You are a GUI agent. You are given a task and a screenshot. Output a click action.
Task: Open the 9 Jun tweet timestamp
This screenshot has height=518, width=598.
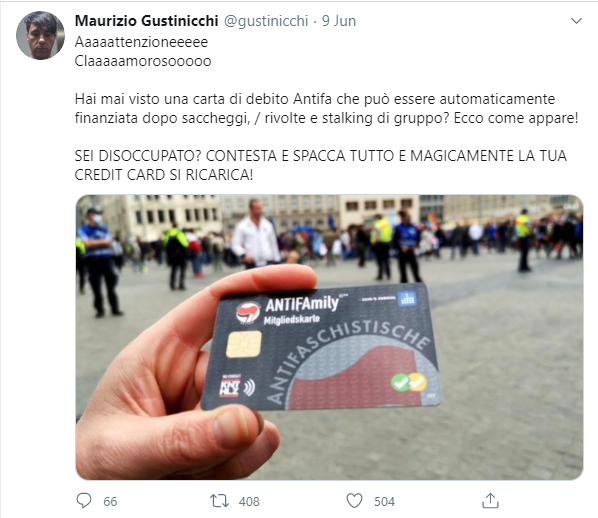coord(339,21)
